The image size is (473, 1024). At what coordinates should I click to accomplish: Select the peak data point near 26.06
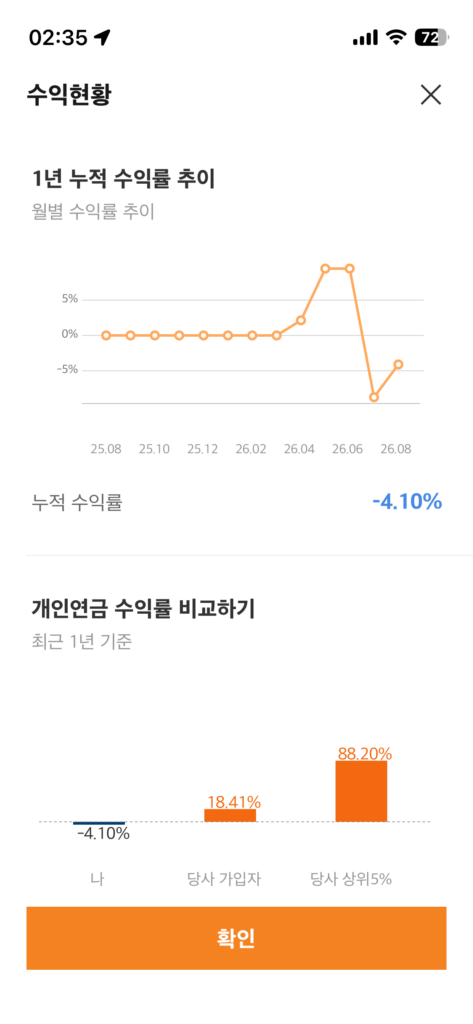(x=350, y=268)
